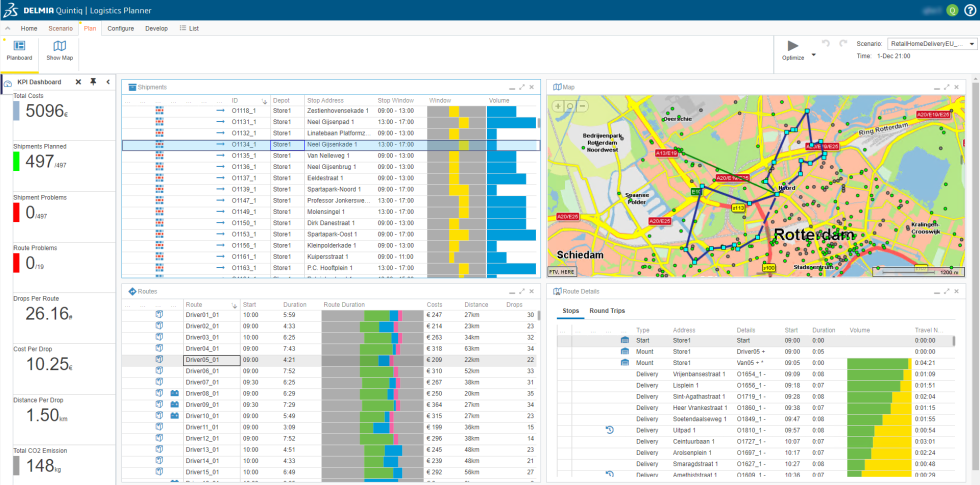The image size is (980, 485).
Task: Click the help question mark icon
Action: point(970,10)
